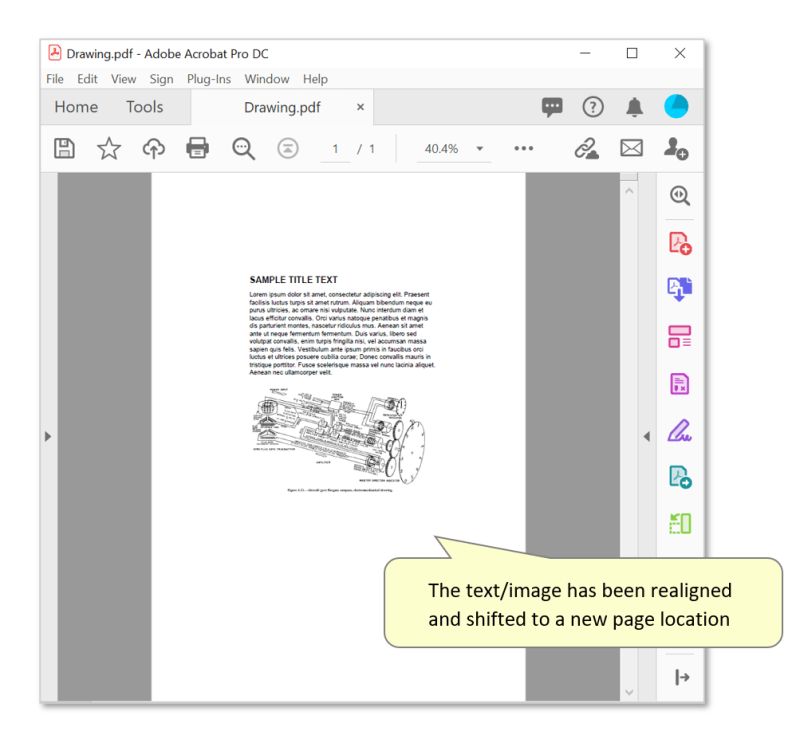The image size is (800, 747).
Task: Open the Plug-Ins menu
Action: [x=208, y=78]
